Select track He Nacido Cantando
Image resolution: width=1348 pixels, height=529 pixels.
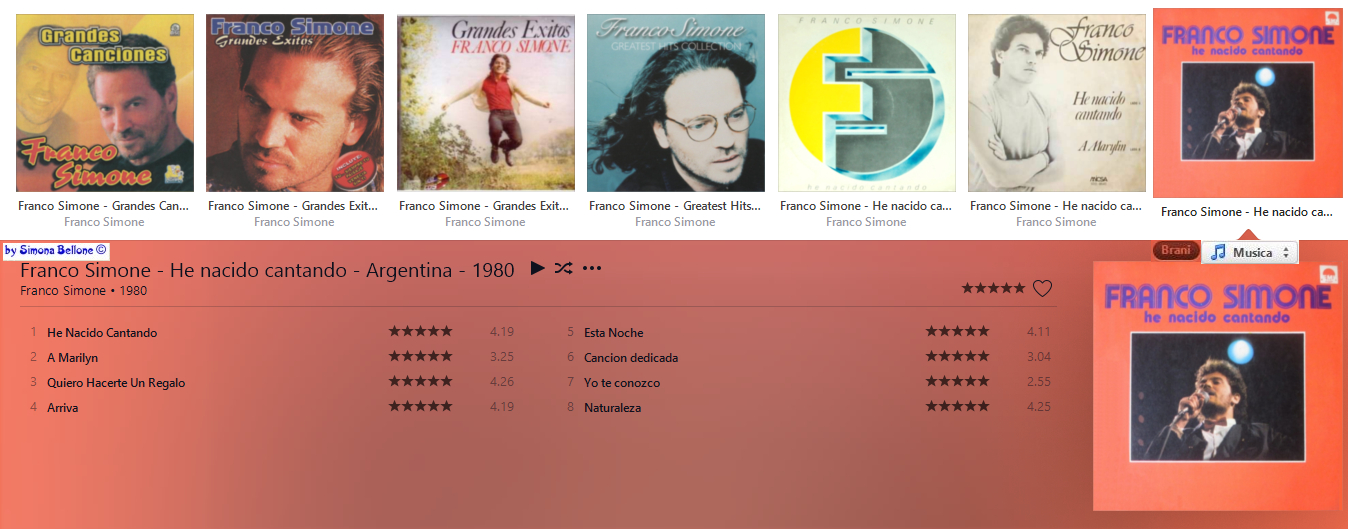(x=102, y=333)
